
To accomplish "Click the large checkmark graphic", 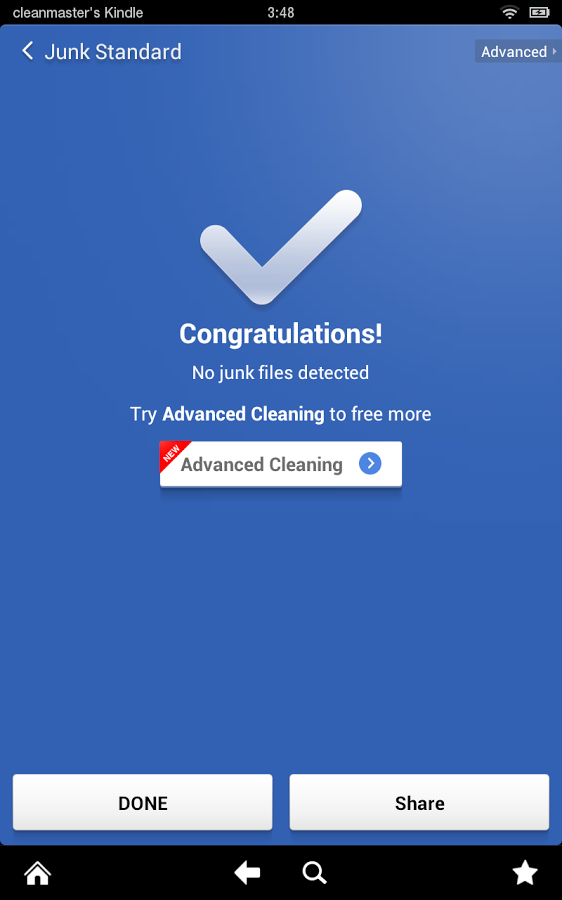I will tap(281, 247).
